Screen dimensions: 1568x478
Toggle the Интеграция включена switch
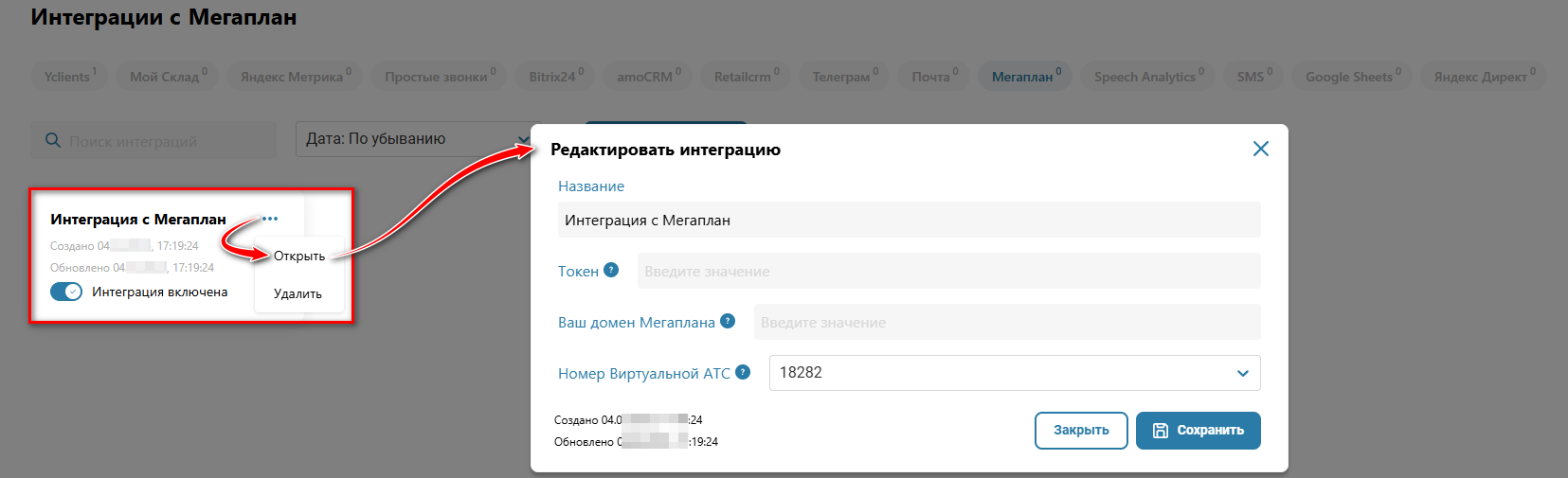66,292
